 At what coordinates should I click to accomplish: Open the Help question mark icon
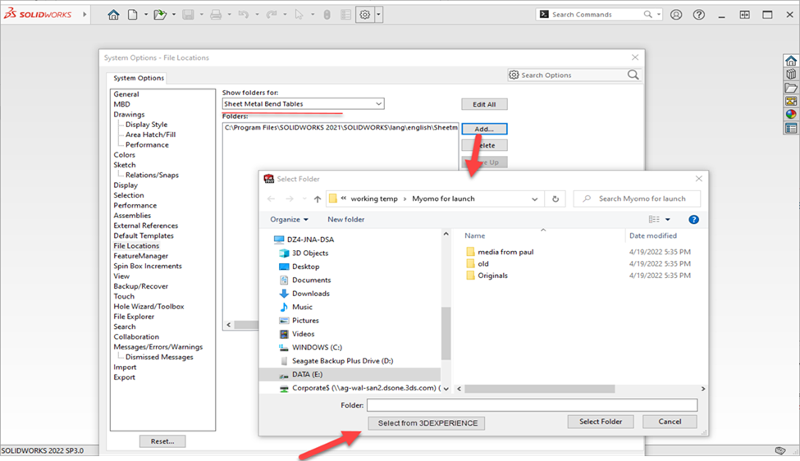(699, 15)
